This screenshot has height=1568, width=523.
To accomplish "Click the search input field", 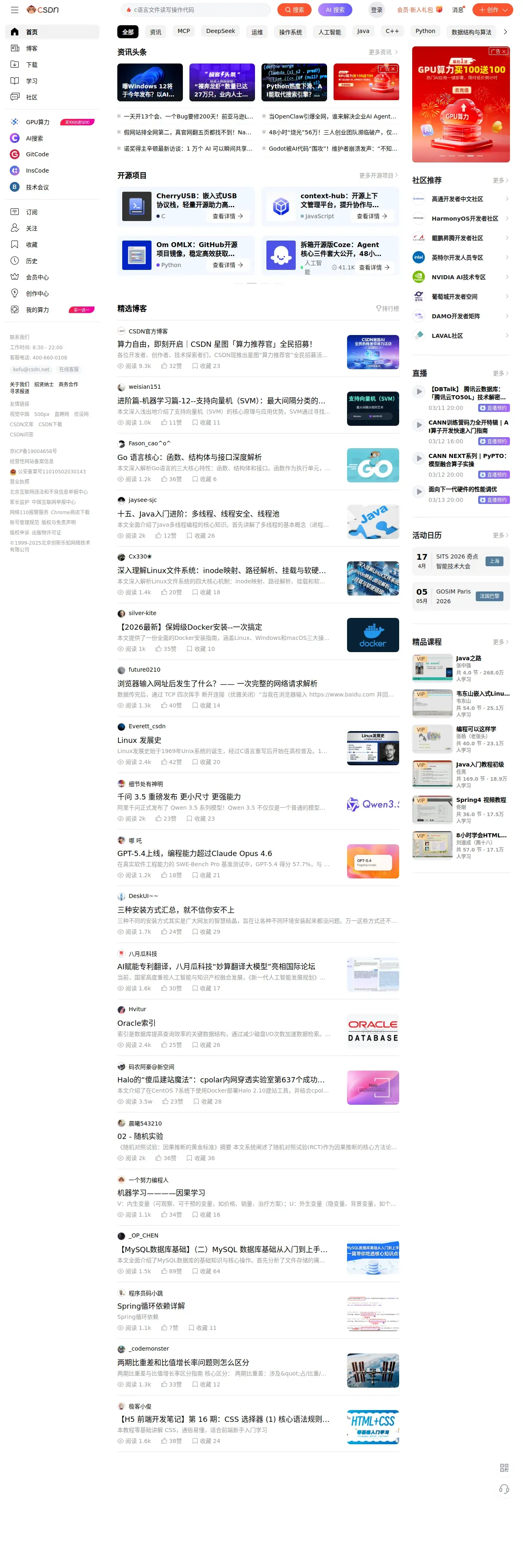I will click(196, 10).
